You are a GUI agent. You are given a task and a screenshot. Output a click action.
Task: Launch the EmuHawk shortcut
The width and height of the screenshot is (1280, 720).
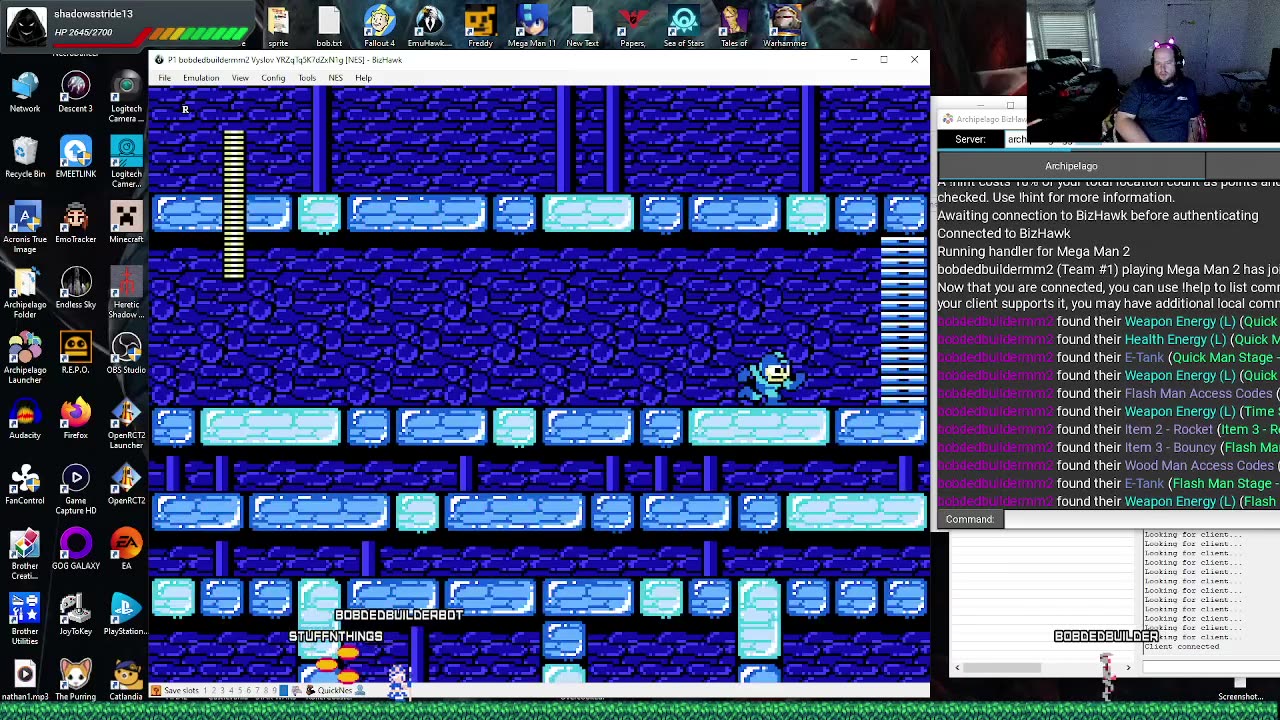[x=429, y=25]
